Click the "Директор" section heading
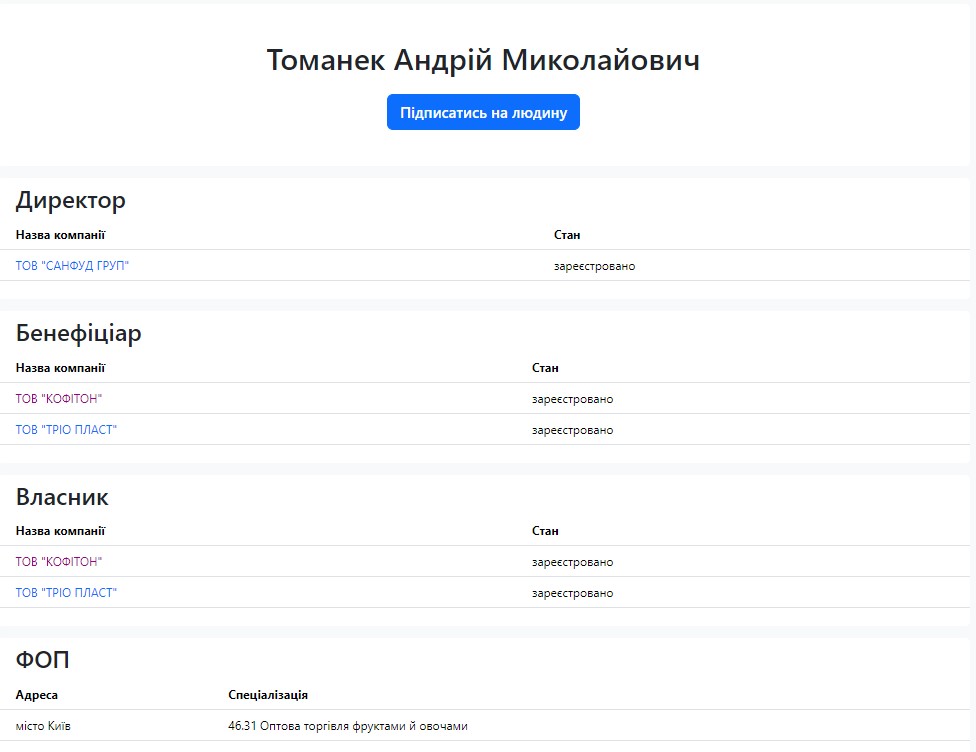The width and height of the screenshot is (976, 752). coord(71,201)
